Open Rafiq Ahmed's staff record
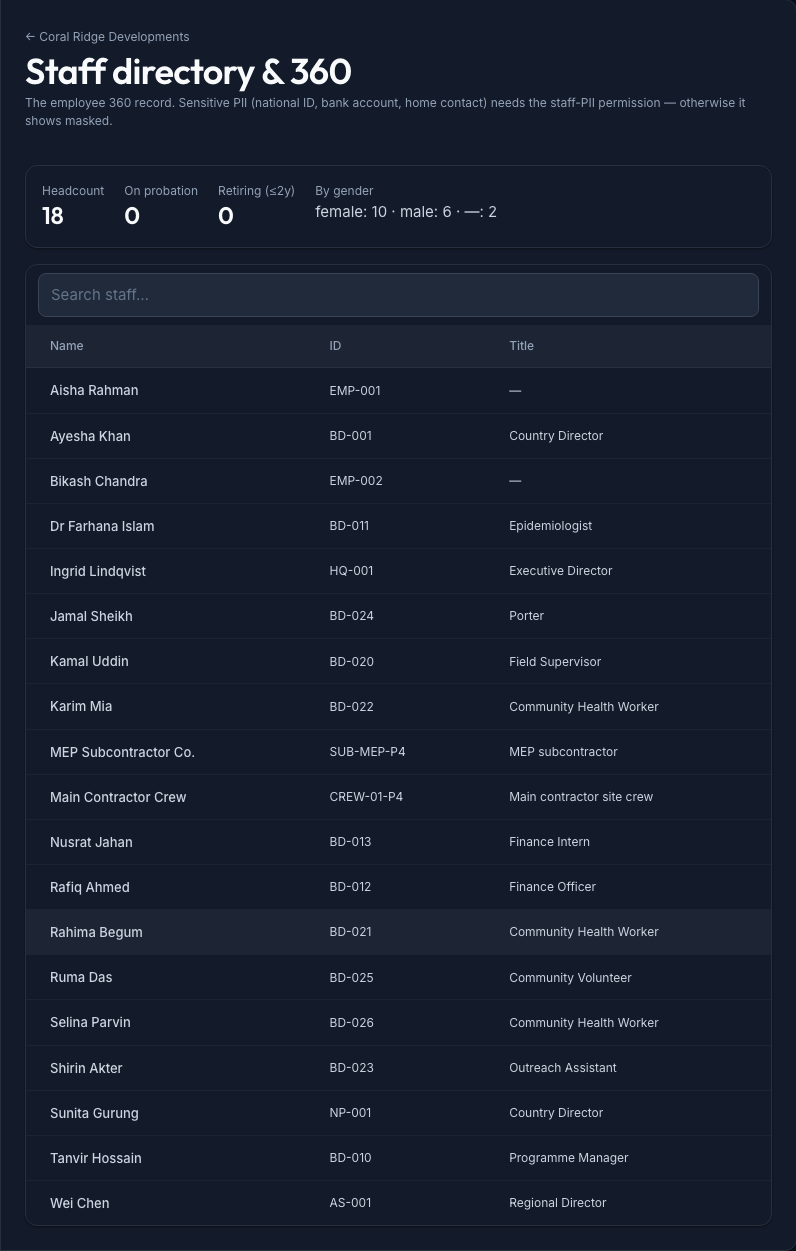This screenshot has height=1251, width=796. click(398, 887)
